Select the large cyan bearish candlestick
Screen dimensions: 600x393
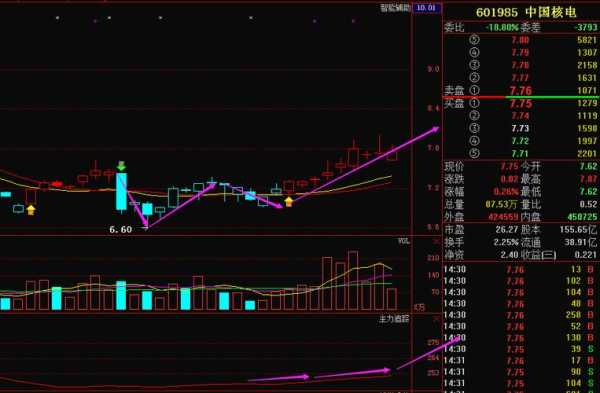click(121, 191)
